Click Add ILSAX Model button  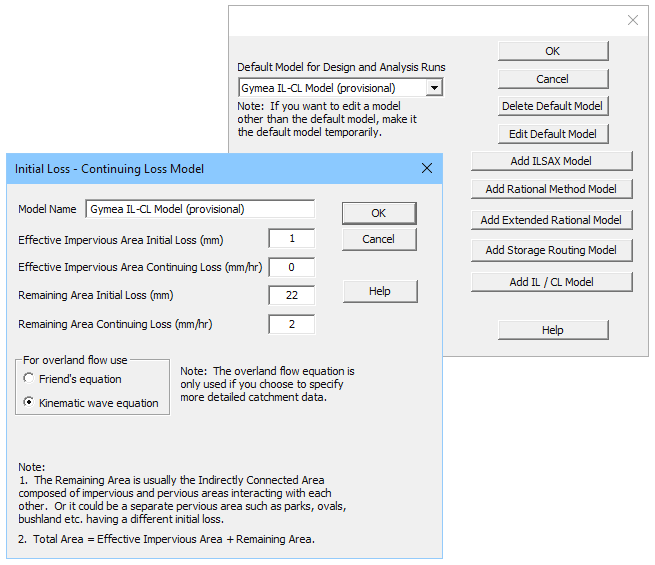coord(551,161)
